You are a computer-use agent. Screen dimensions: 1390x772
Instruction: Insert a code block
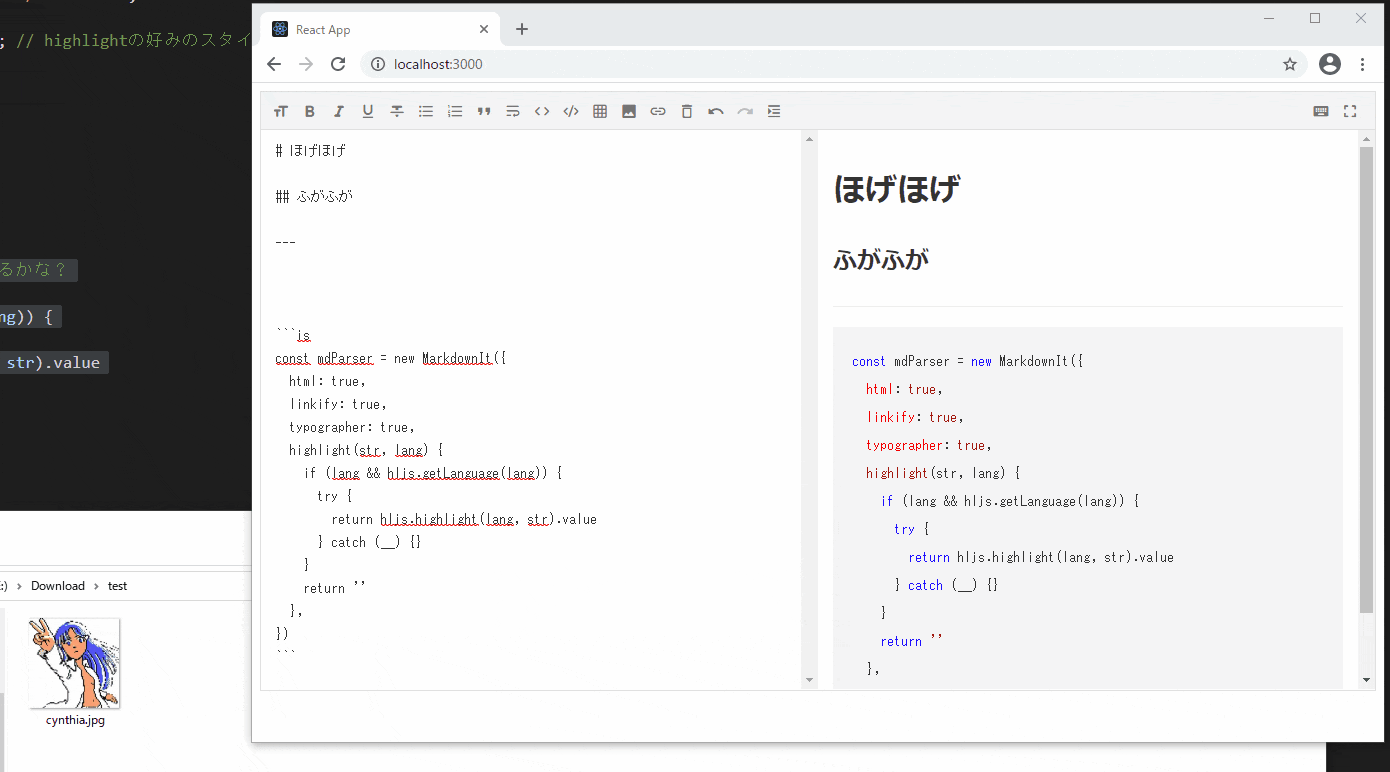point(571,111)
